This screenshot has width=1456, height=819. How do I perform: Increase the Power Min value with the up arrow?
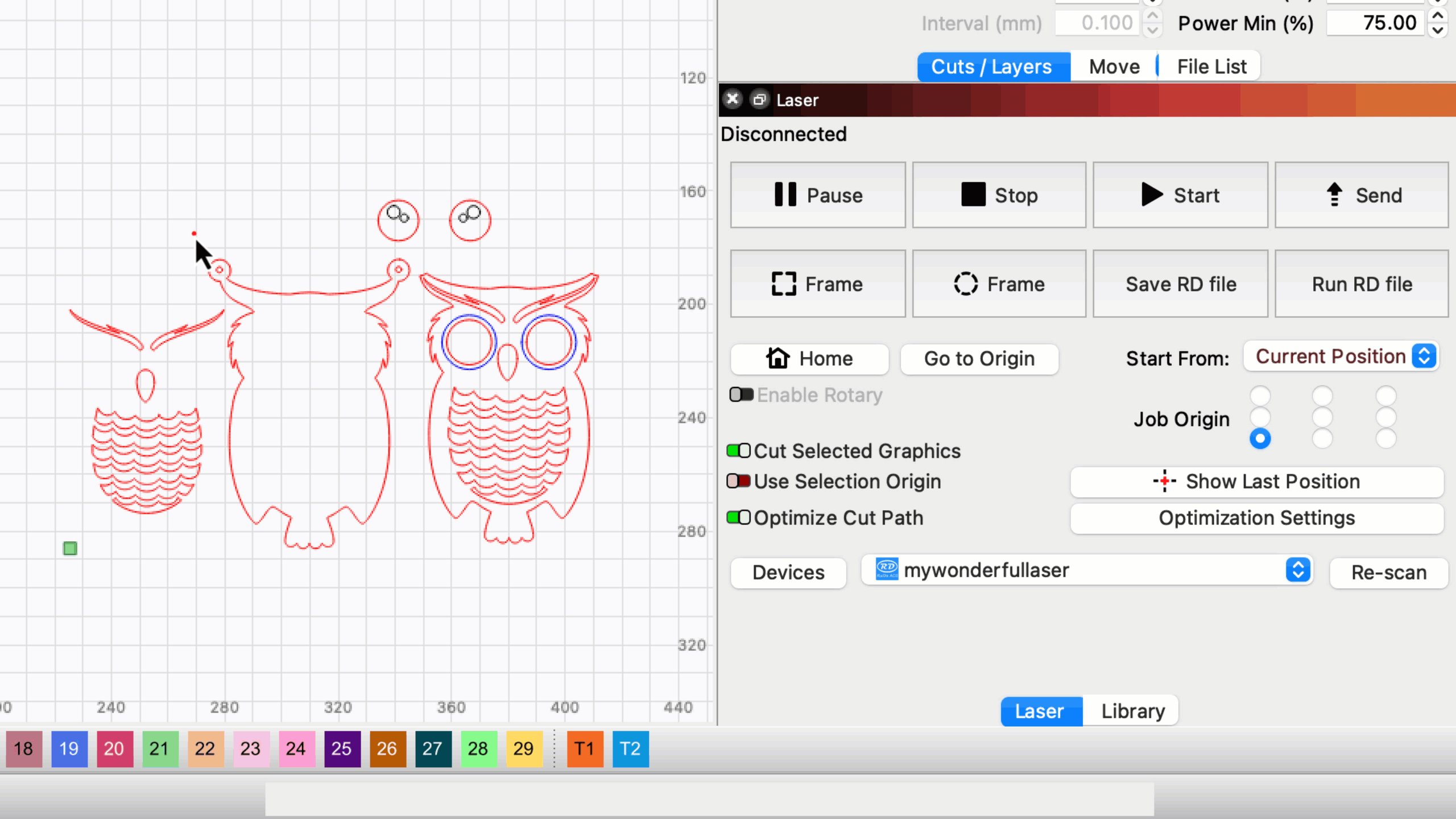tap(1438, 16)
